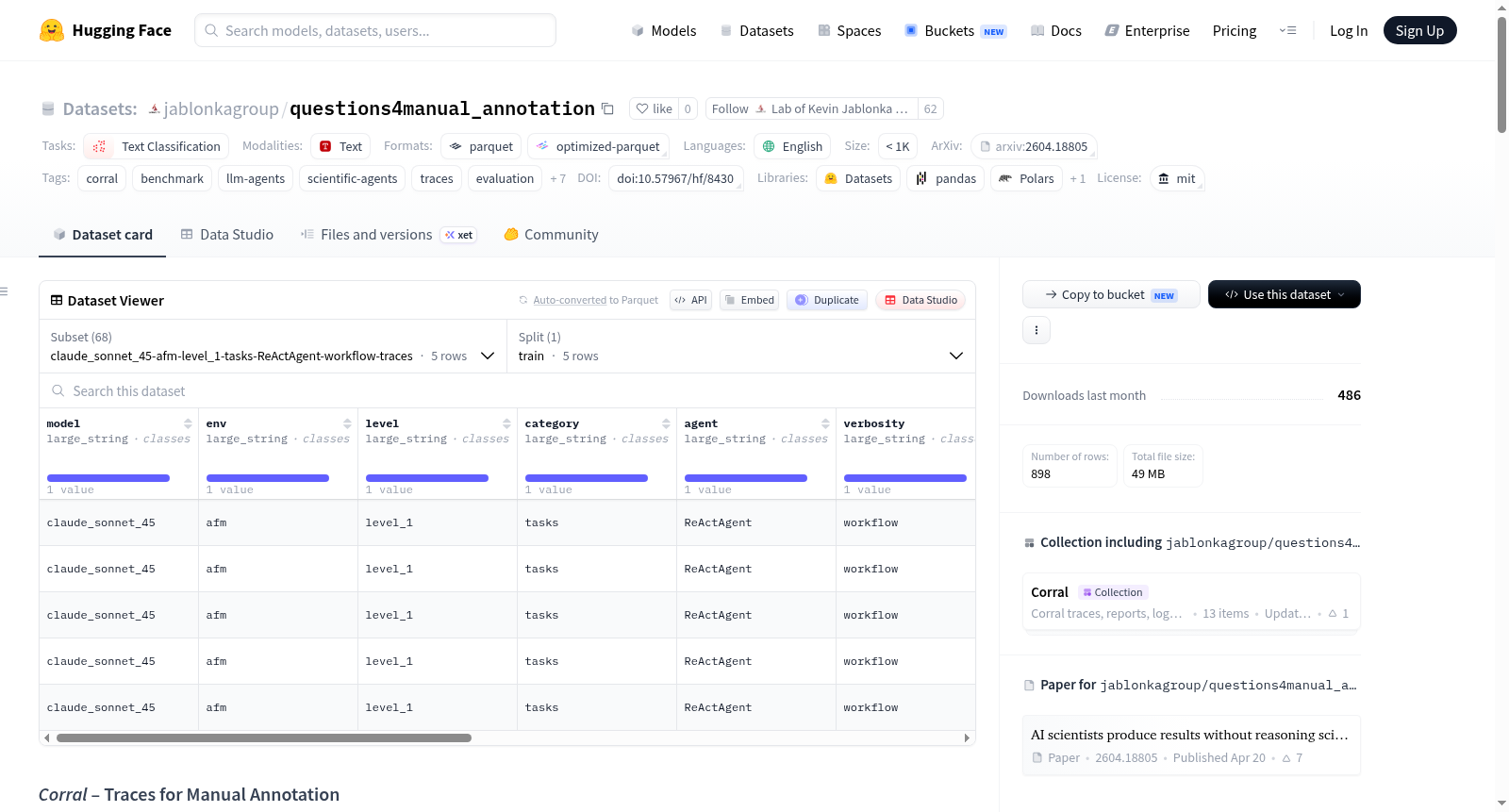Click the scientific-agents tag

[x=353, y=179]
